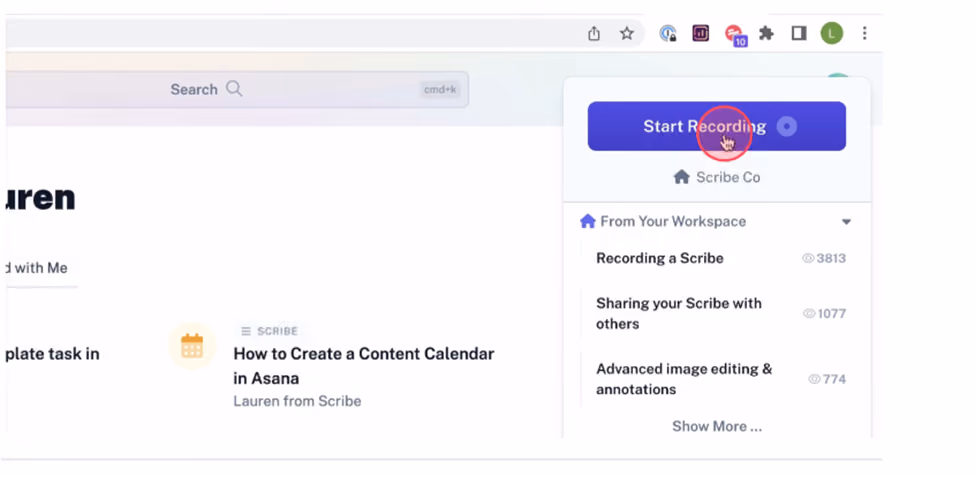Open the Chrome extensions puzzle icon

767,33
